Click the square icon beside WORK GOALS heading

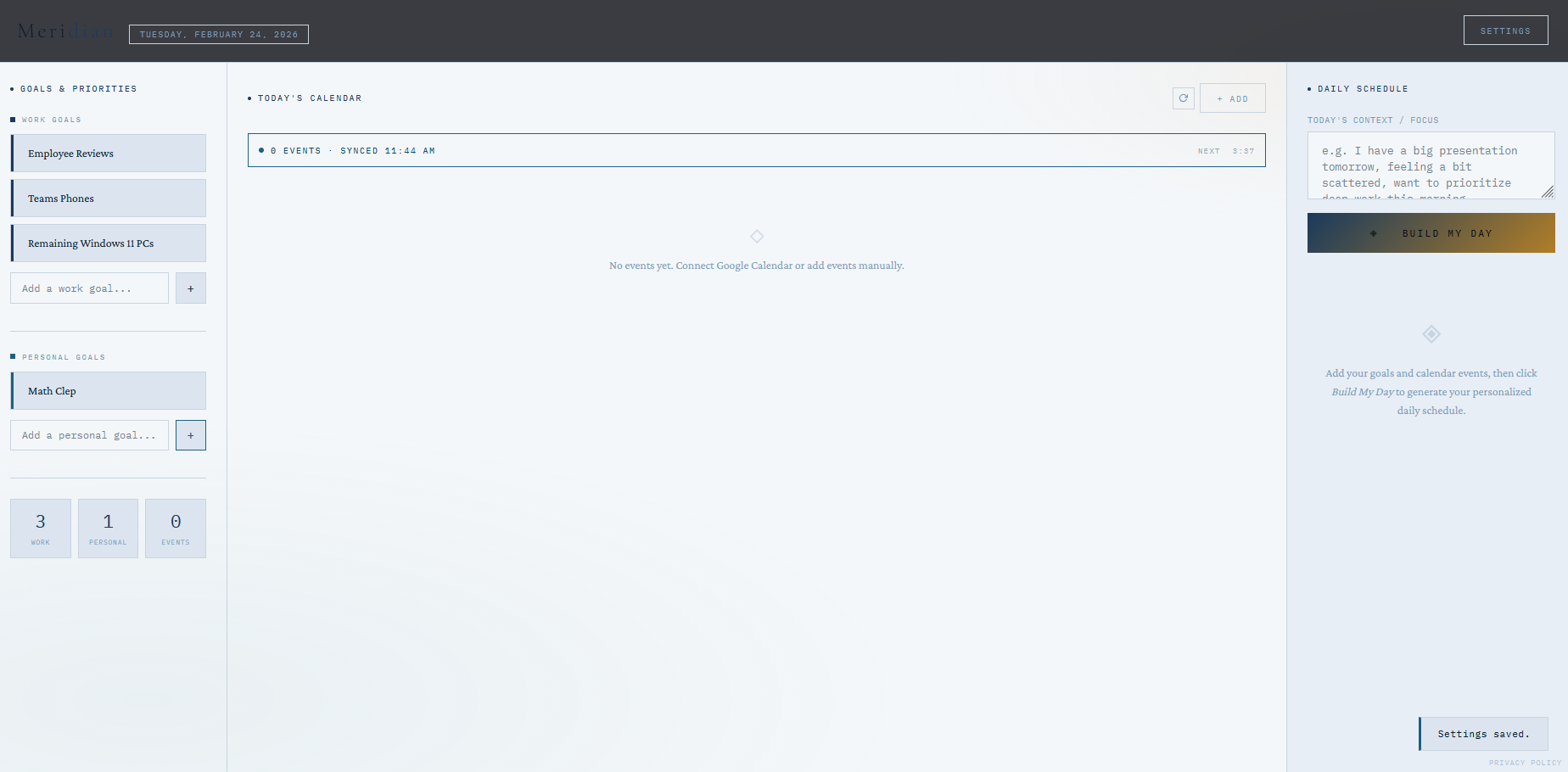pyautogui.click(x=13, y=119)
